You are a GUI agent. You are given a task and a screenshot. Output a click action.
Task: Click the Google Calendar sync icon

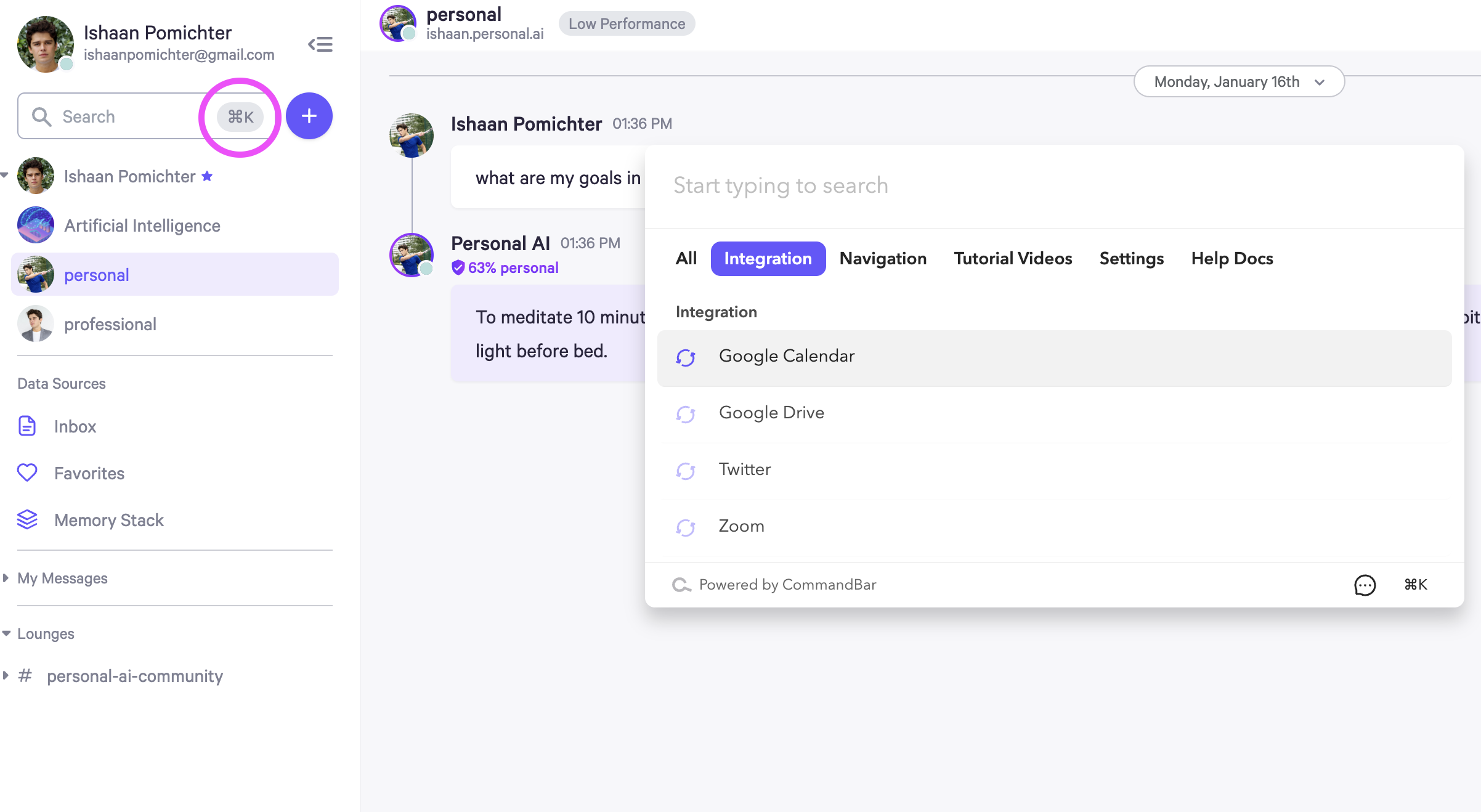click(686, 357)
